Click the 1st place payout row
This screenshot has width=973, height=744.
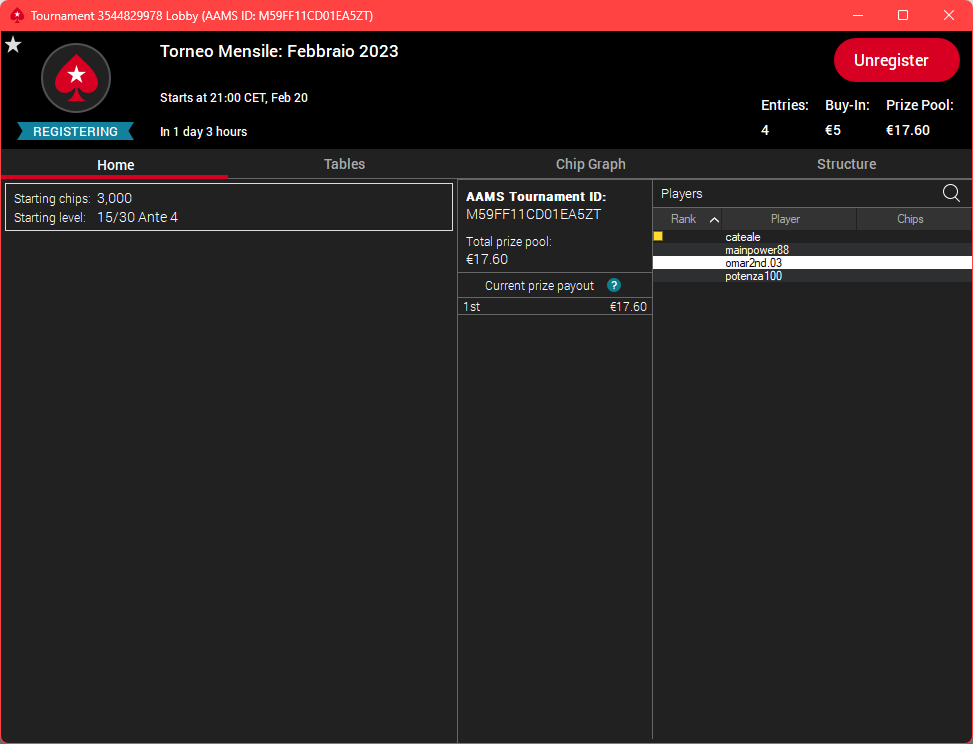[x=555, y=307]
